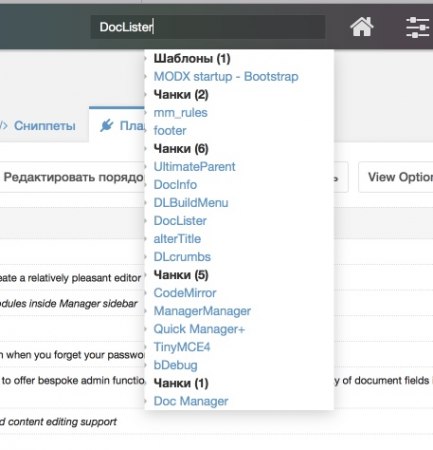Image resolution: width=433 pixels, height=450 pixels.
Task: Open DLcrumbs search result
Action: (182, 257)
